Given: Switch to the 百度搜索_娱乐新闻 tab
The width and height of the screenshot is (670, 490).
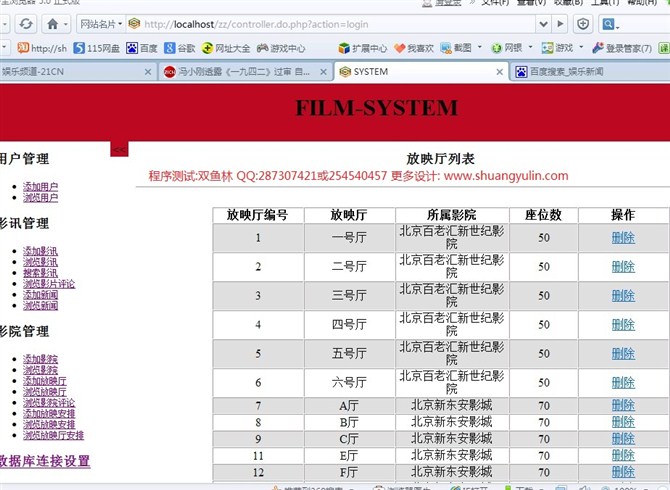Looking at the screenshot, I should pos(590,72).
